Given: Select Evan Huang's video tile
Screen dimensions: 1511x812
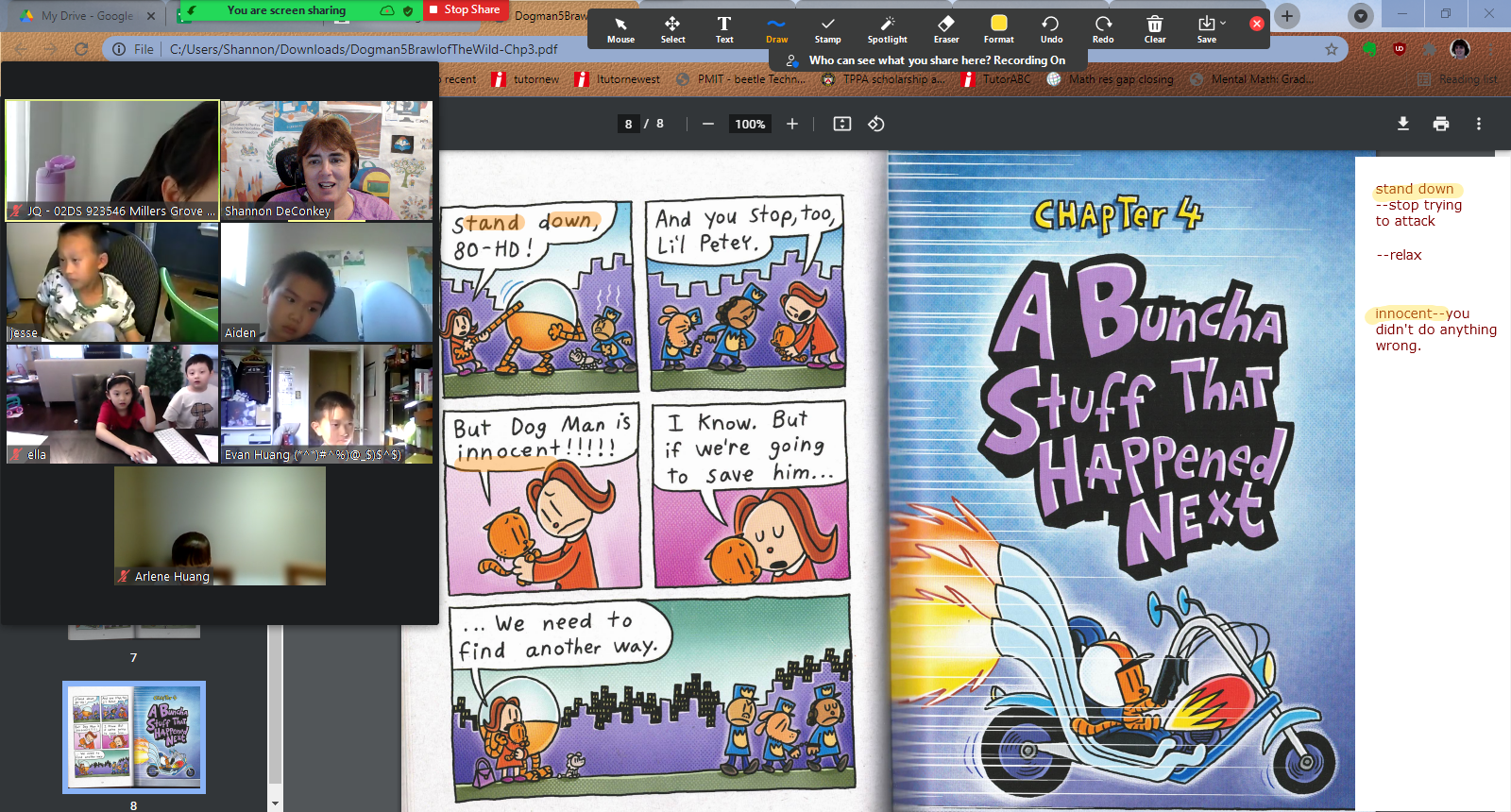Looking at the screenshot, I should (x=327, y=404).
